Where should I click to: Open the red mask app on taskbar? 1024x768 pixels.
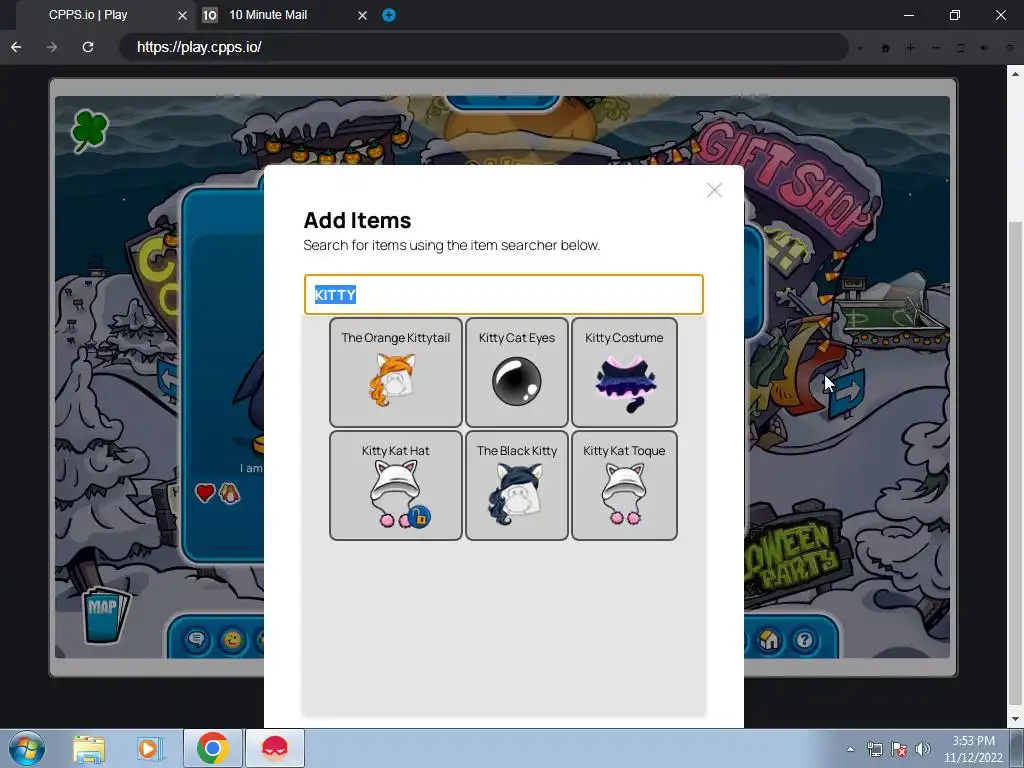tap(275, 748)
